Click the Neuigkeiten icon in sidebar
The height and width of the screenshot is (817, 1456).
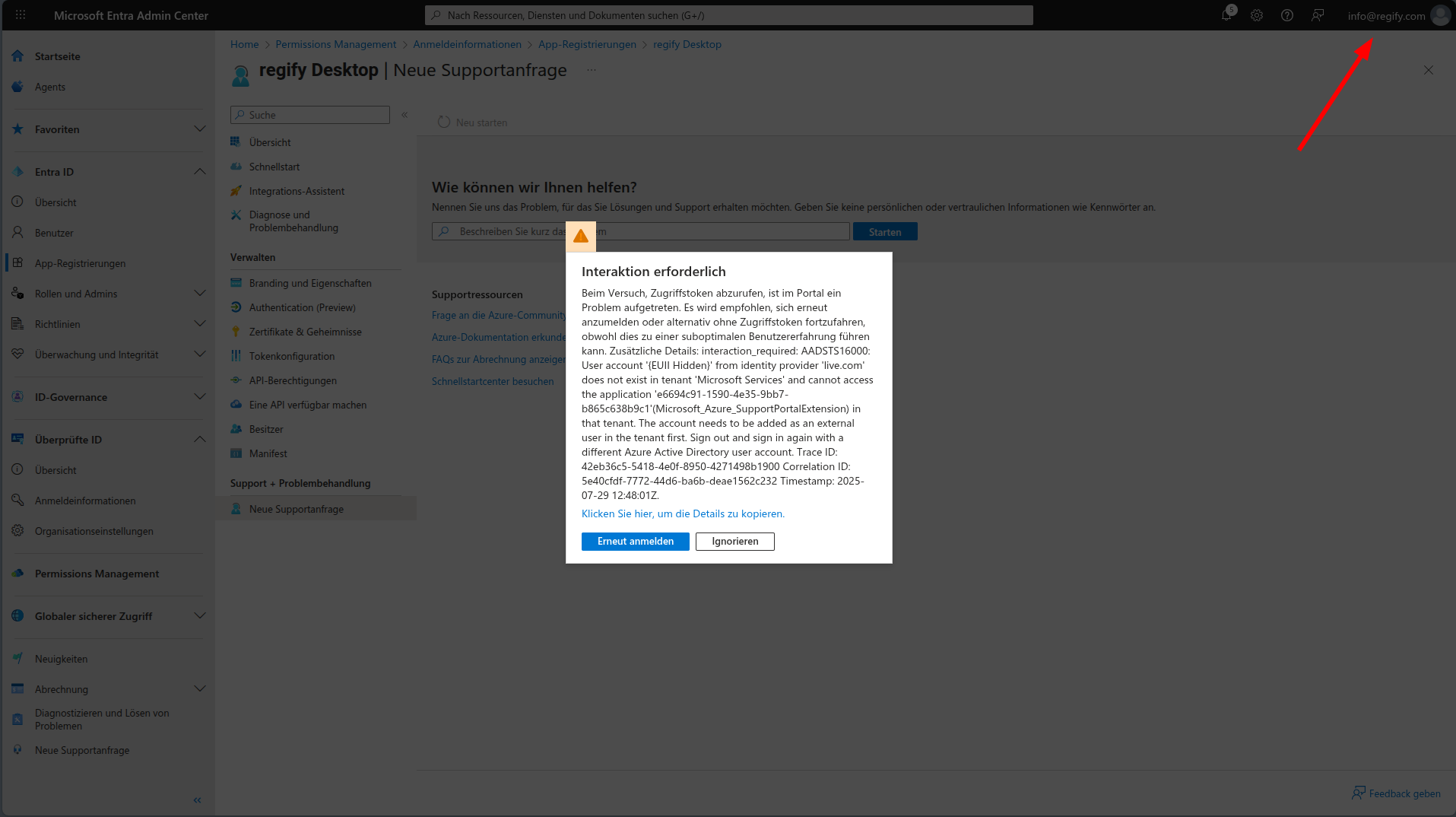[x=17, y=659]
